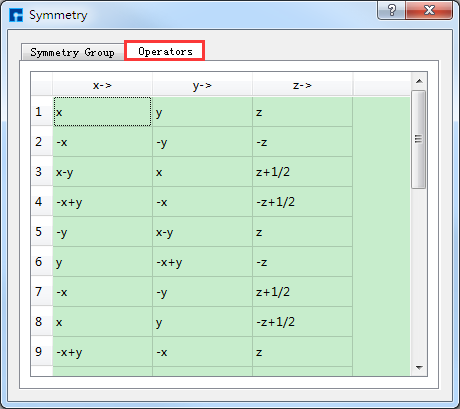Click the -x+y cell in row 4
Screen dimensions: 460x409
pyautogui.click(x=102, y=201)
